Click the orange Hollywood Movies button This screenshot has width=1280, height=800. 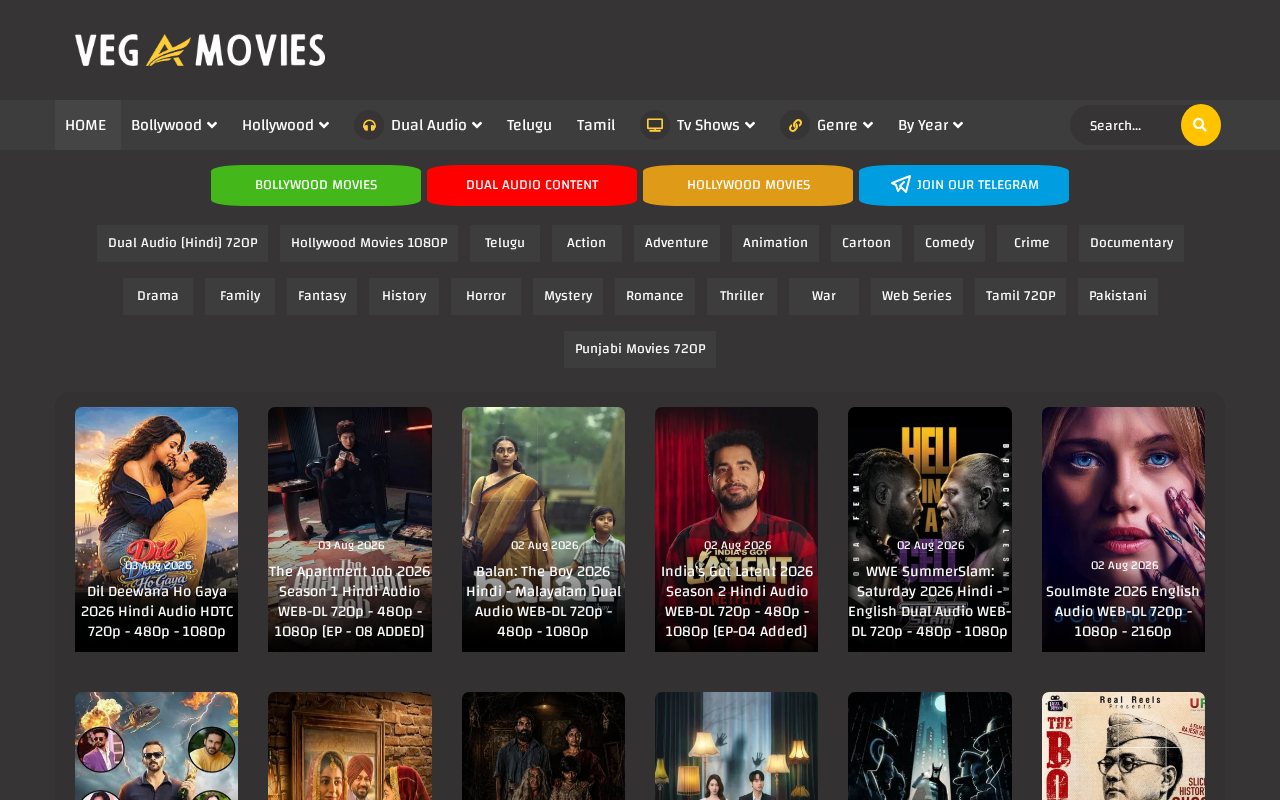coord(748,185)
